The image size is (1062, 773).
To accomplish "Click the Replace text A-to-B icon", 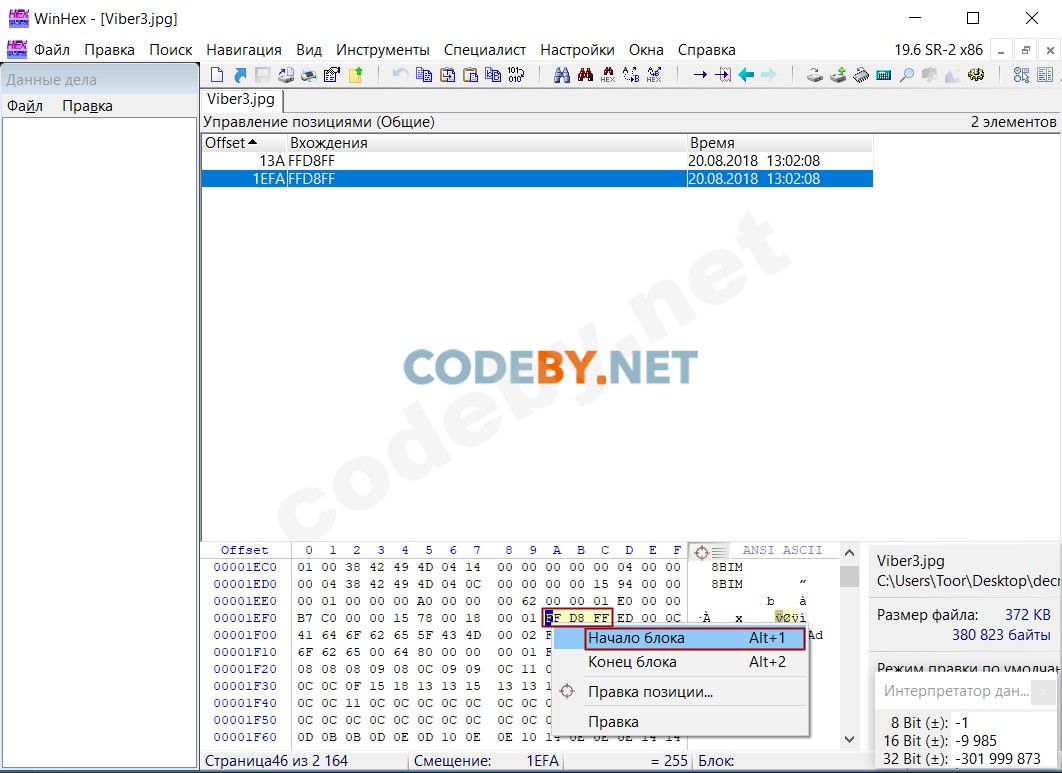I will [631, 75].
